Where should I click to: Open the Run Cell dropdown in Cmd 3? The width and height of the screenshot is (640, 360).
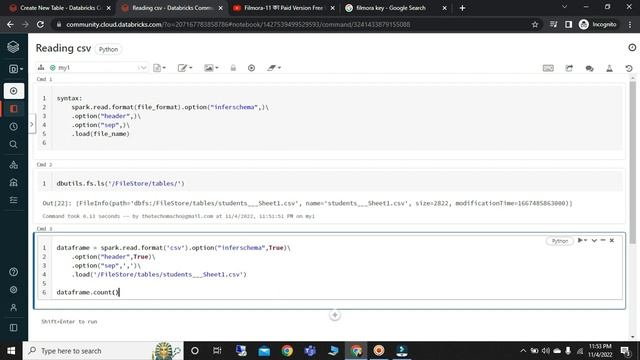[582, 240]
